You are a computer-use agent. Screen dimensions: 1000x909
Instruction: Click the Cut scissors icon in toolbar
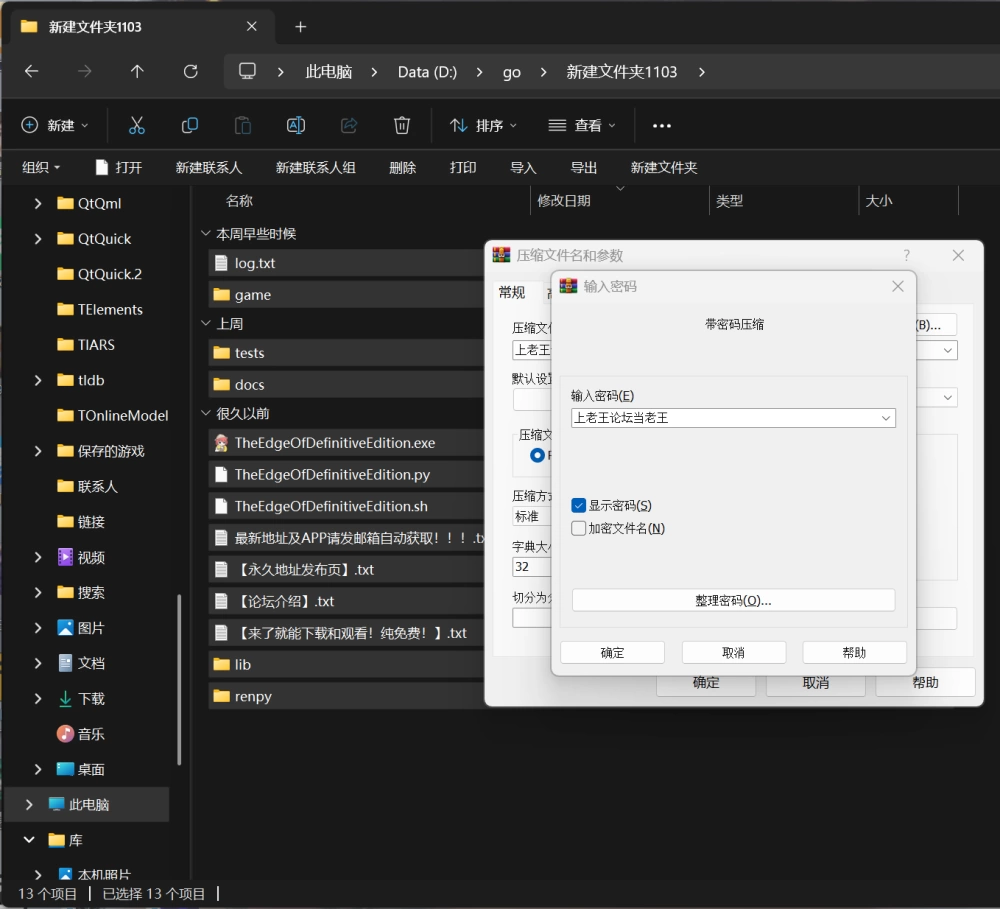[136, 126]
